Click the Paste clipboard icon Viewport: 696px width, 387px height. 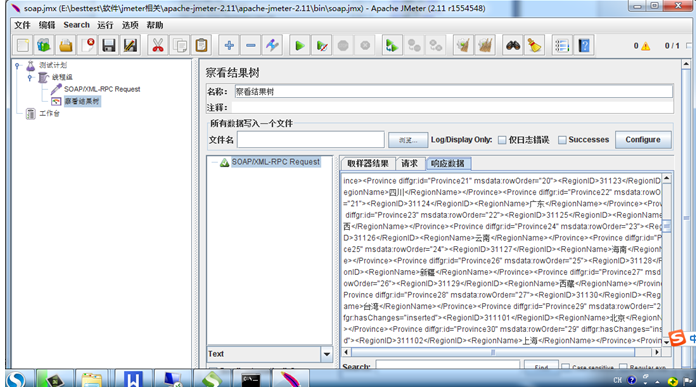point(201,45)
